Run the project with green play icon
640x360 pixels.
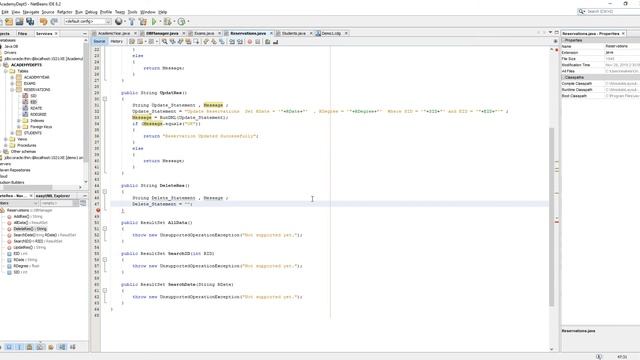click(154, 21)
